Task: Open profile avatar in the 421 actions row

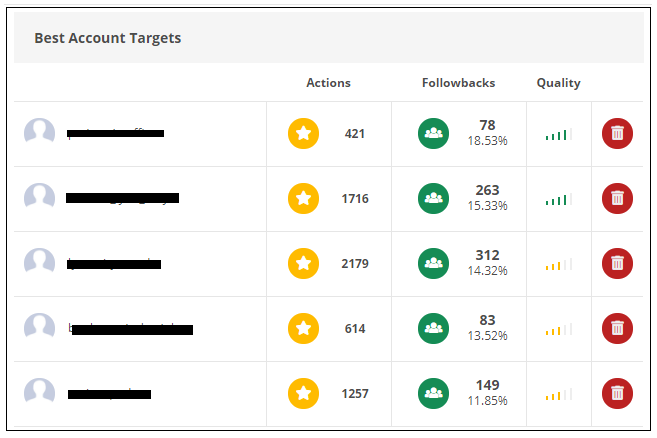Action: 39,133
